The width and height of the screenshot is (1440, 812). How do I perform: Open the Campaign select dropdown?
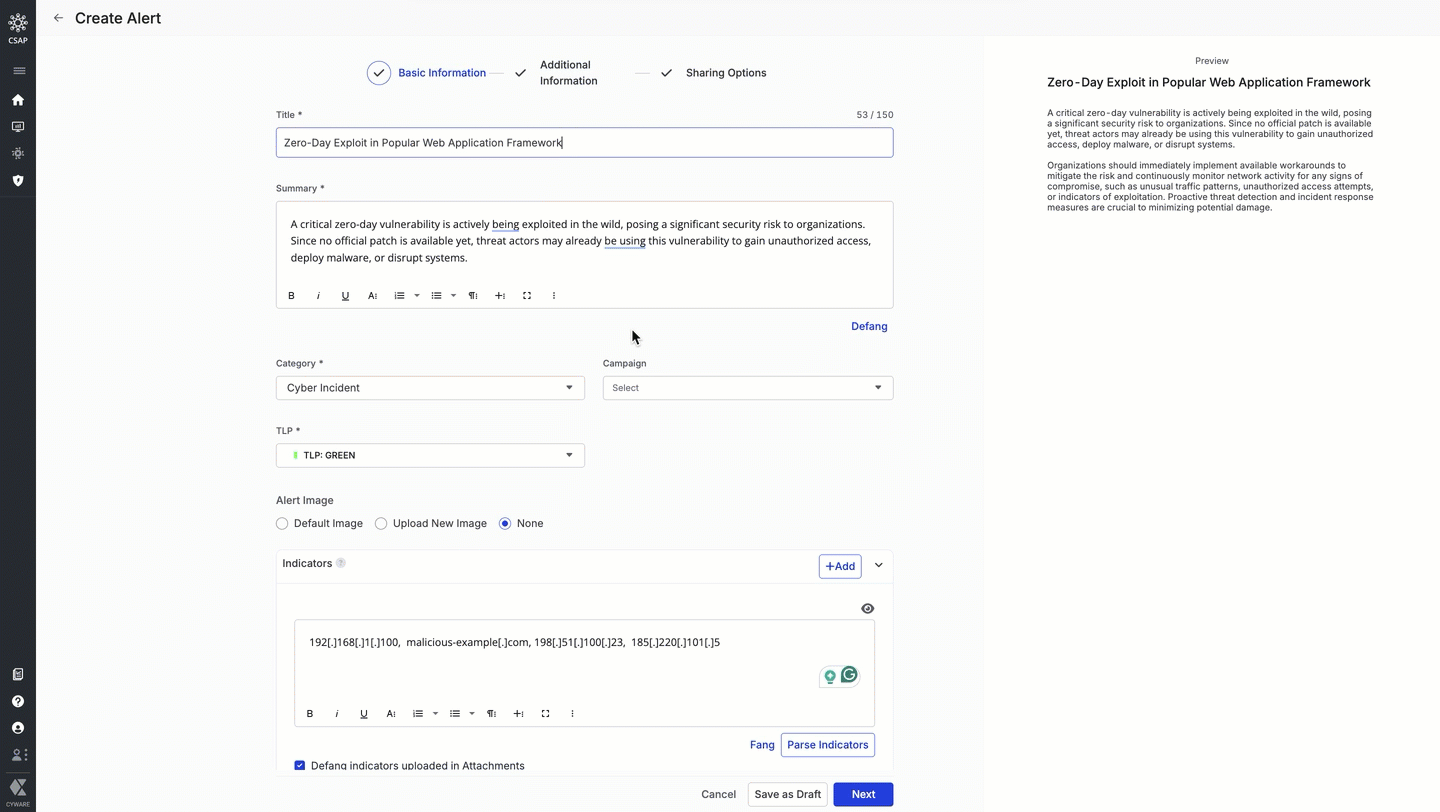coord(747,388)
